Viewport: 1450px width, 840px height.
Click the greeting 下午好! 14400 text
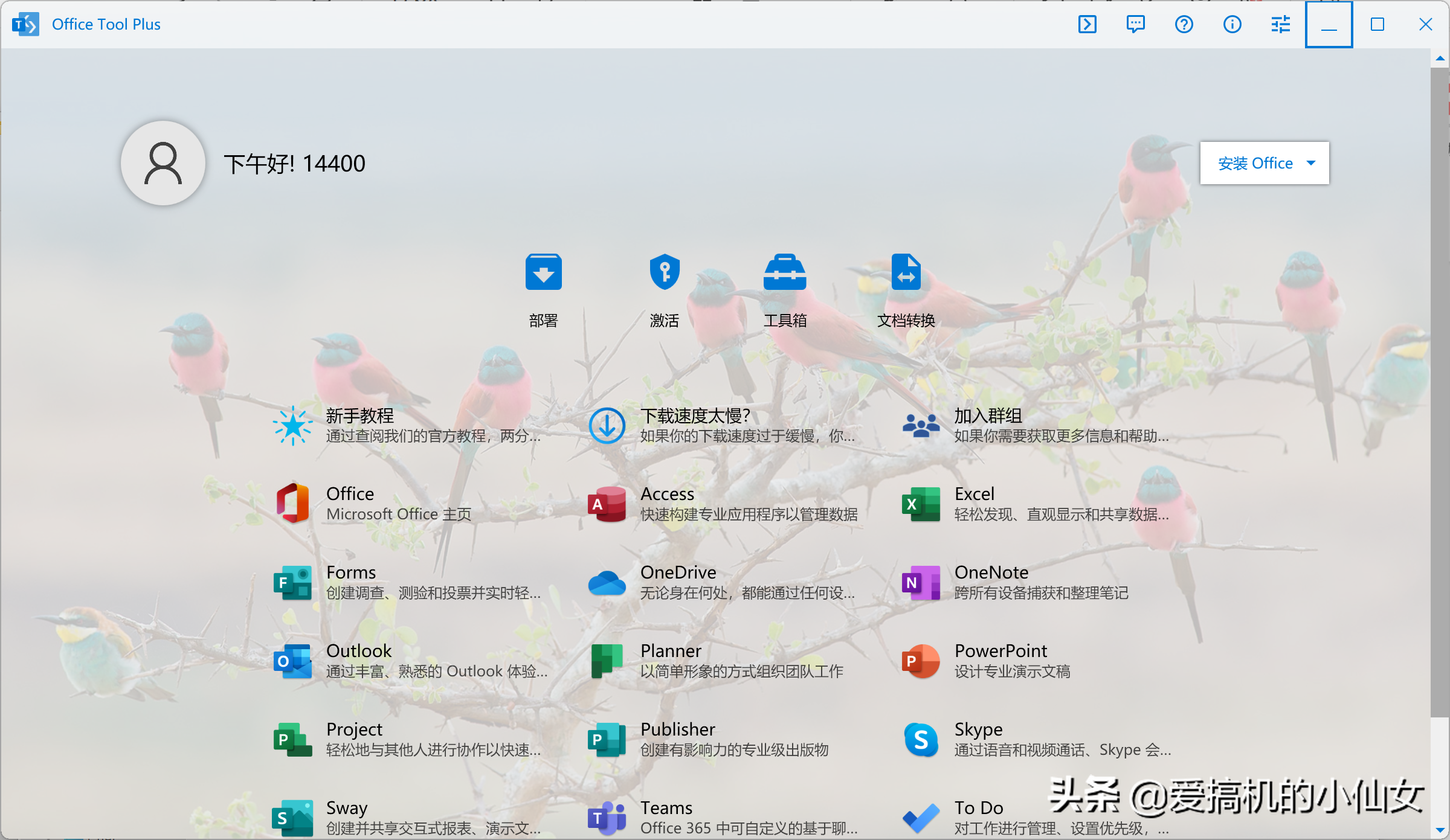pos(295,164)
